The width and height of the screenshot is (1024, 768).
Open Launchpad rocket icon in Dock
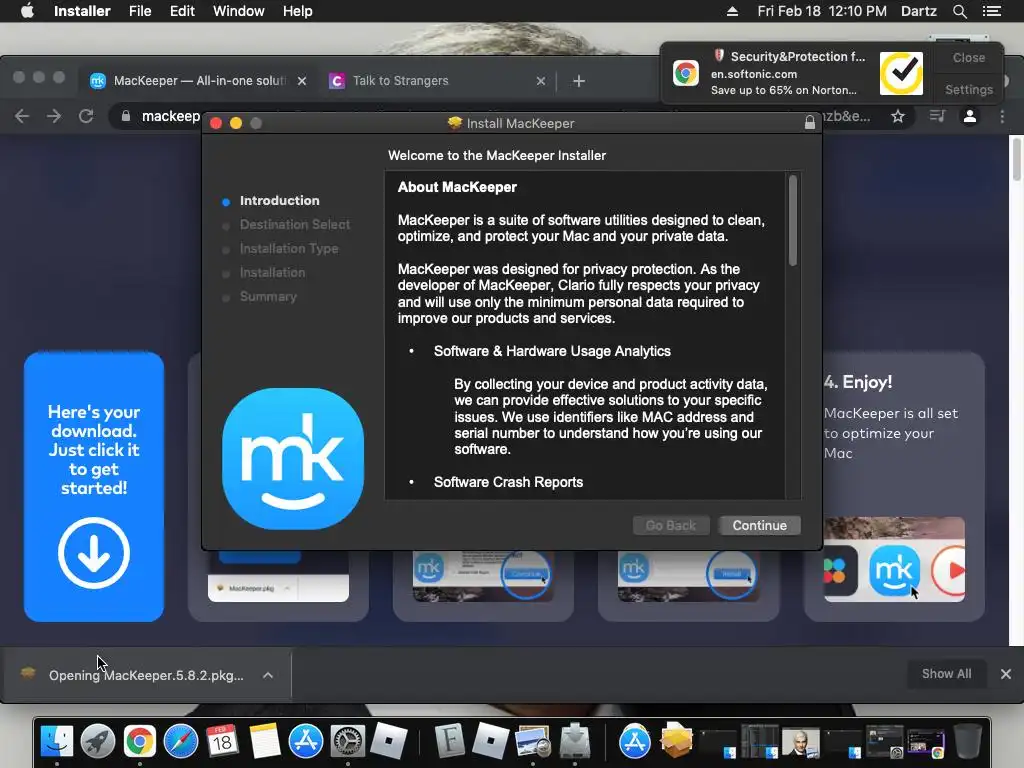[x=98, y=741]
